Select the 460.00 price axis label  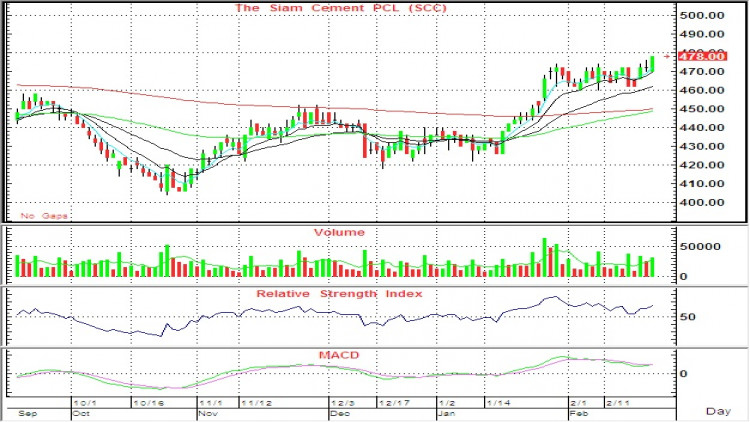tap(702, 90)
